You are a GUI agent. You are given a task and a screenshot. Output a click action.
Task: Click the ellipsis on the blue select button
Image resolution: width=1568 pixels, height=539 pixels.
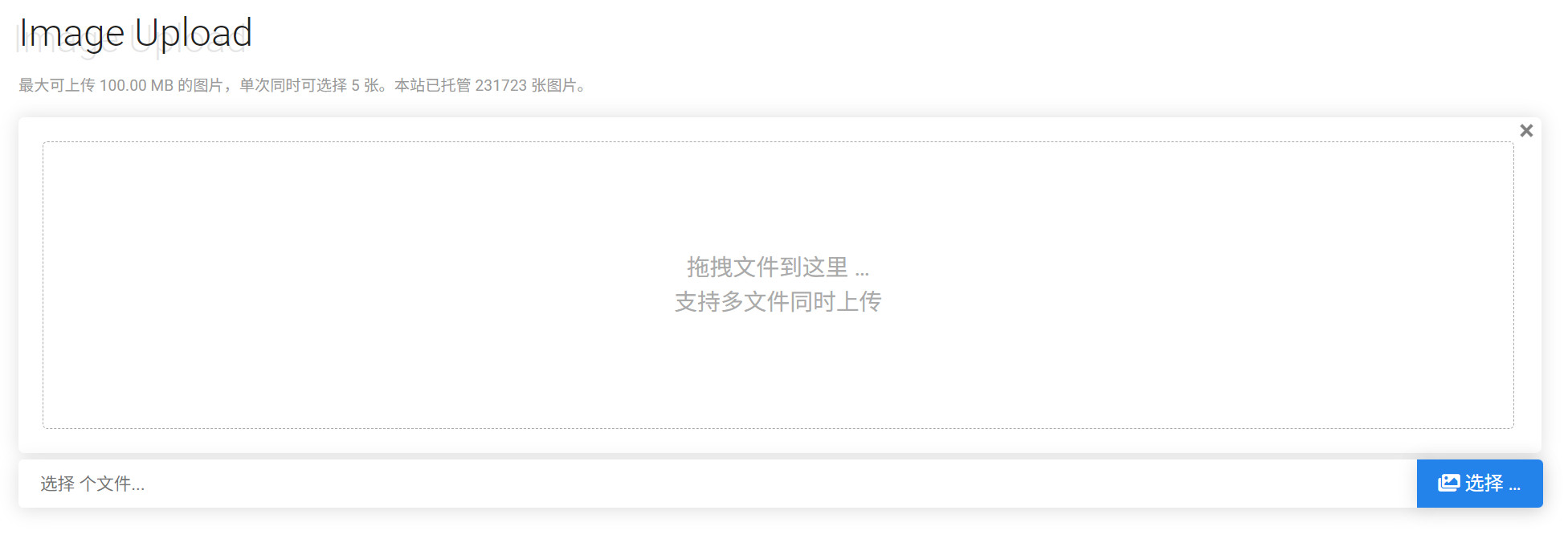point(1514,487)
